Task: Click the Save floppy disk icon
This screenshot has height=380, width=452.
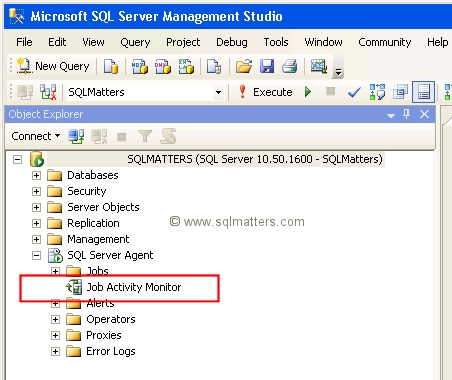Action: [x=267, y=66]
